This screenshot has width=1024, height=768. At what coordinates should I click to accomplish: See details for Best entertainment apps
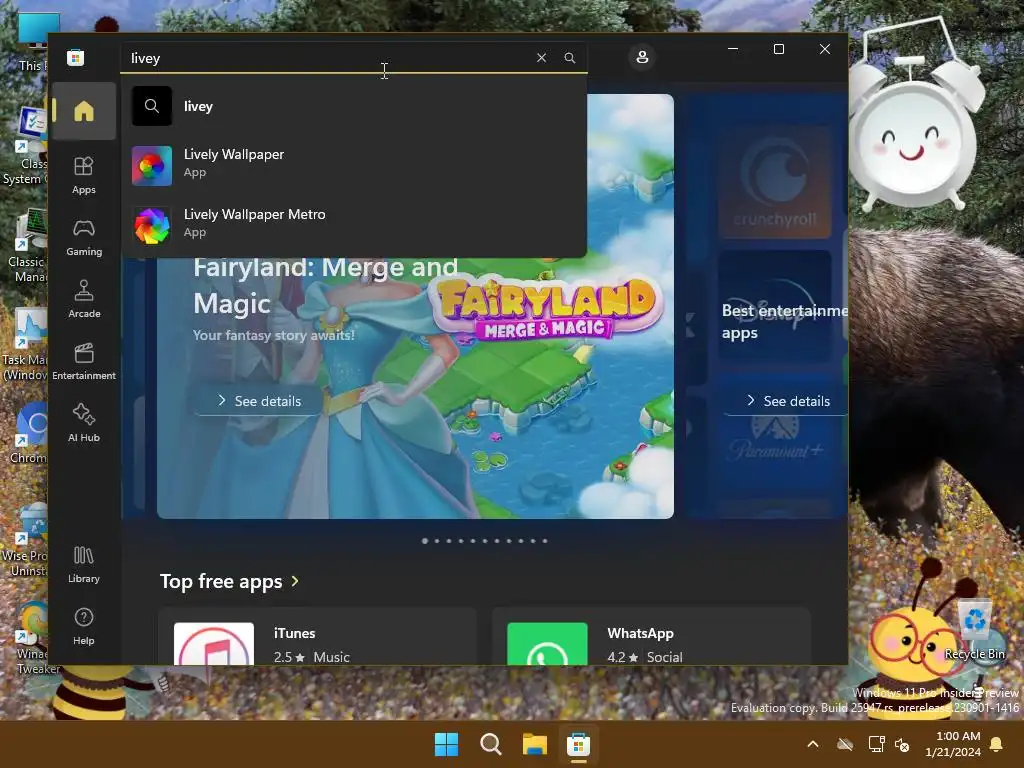tap(788, 400)
